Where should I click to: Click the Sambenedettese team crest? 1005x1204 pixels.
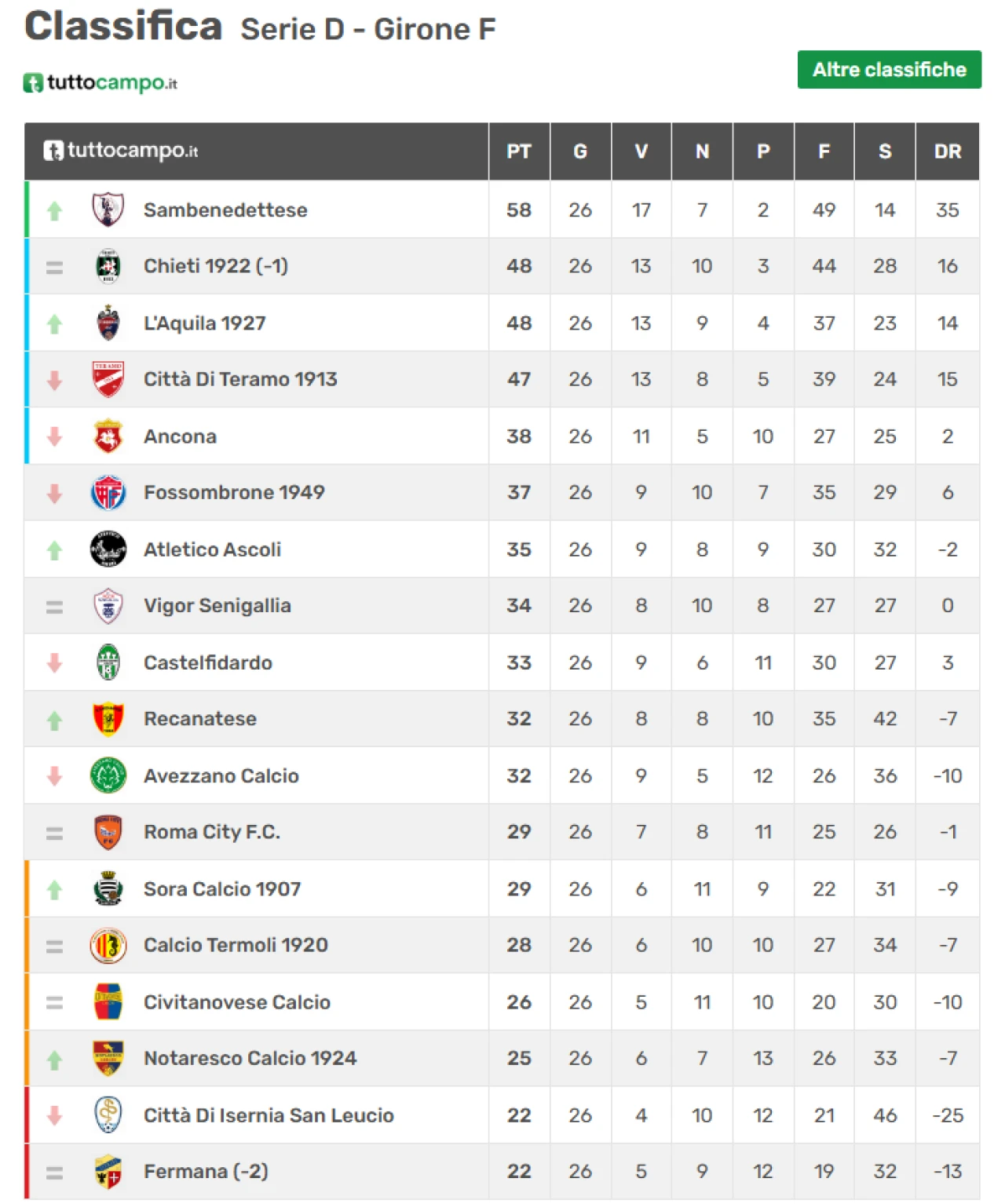pos(108,210)
